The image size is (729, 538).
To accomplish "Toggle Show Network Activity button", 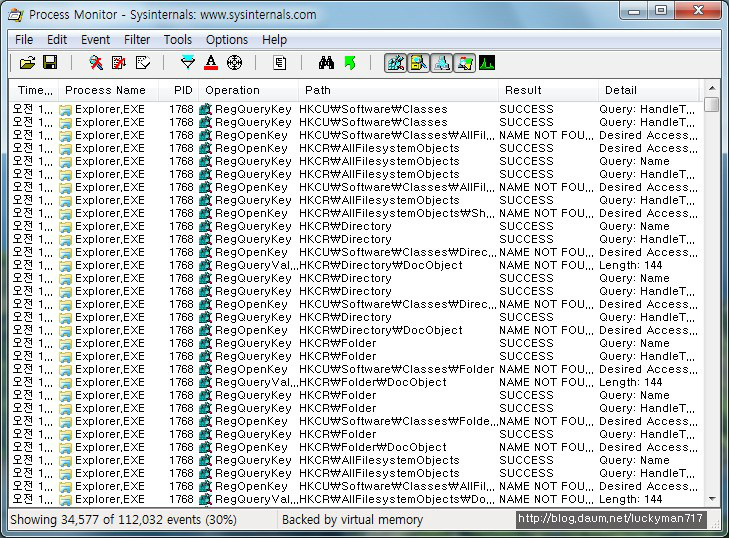I will click(441, 63).
